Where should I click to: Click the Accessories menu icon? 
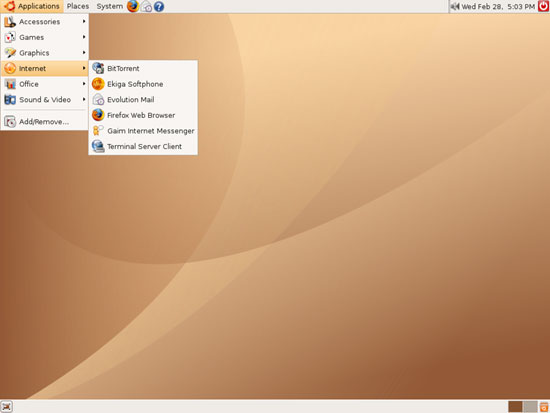click(x=10, y=22)
